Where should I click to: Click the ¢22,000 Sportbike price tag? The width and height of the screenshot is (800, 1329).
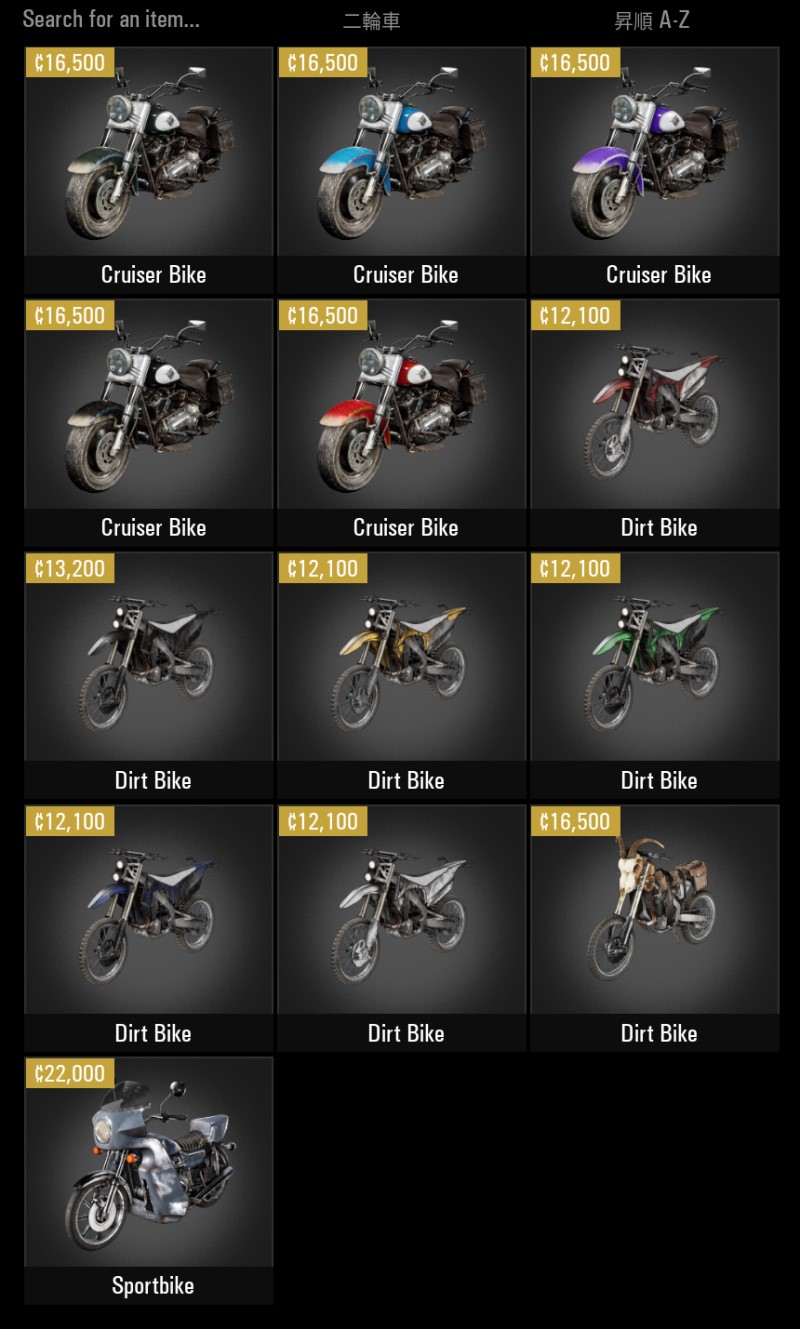pos(70,1074)
